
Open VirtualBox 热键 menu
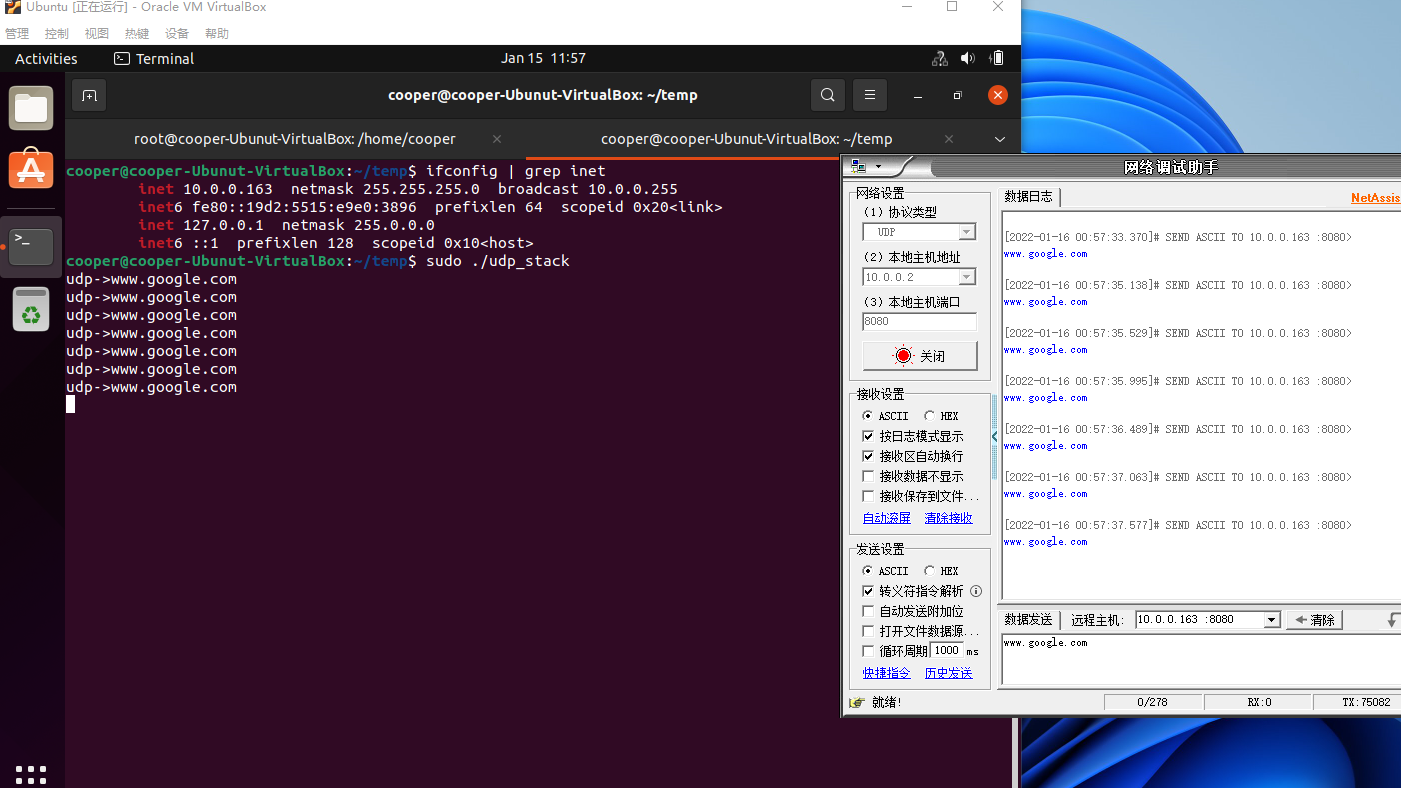[137, 33]
